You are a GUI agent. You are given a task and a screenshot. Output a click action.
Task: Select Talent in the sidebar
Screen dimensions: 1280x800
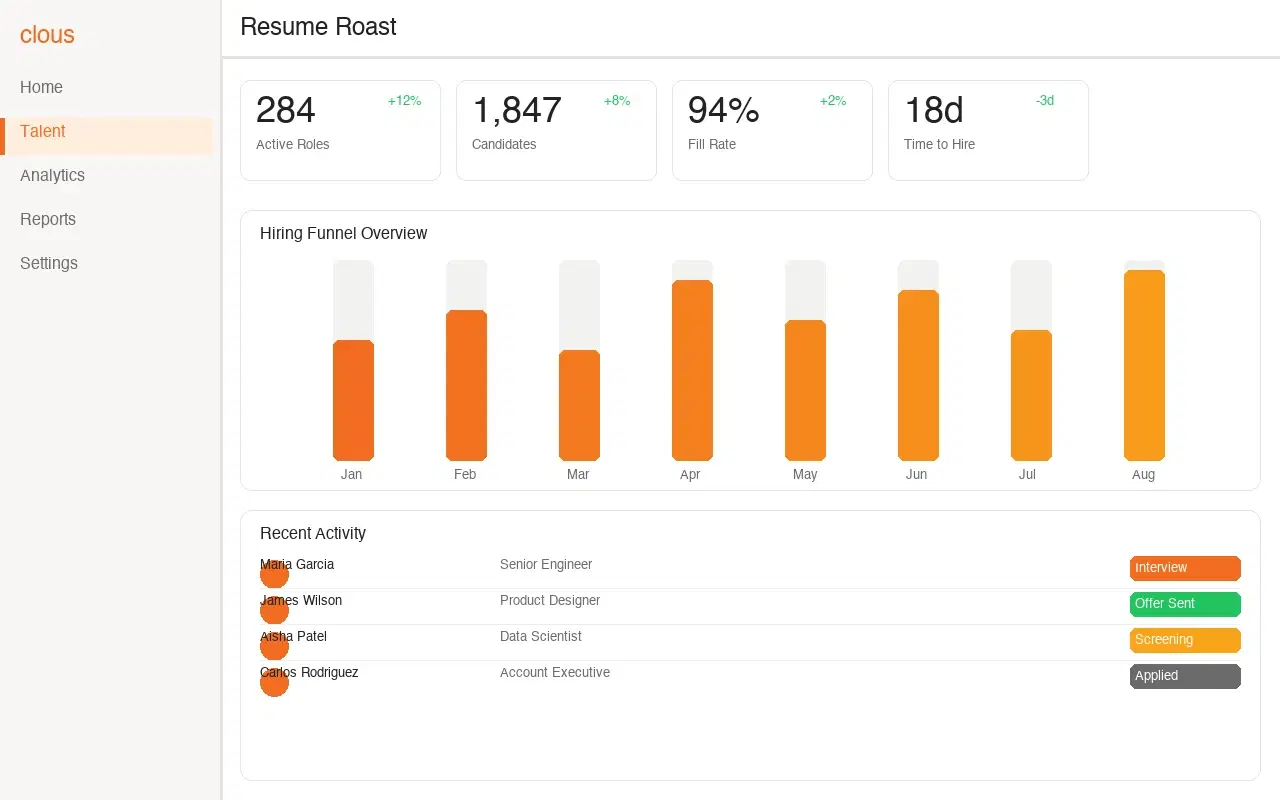(x=43, y=131)
